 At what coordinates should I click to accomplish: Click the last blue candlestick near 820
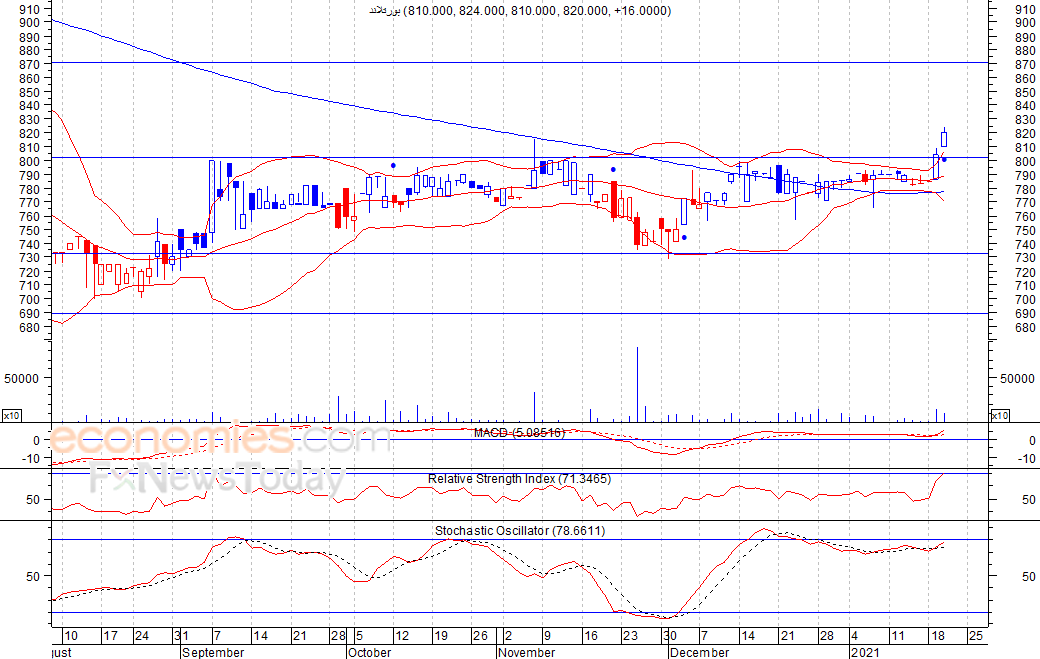[944, 138]
